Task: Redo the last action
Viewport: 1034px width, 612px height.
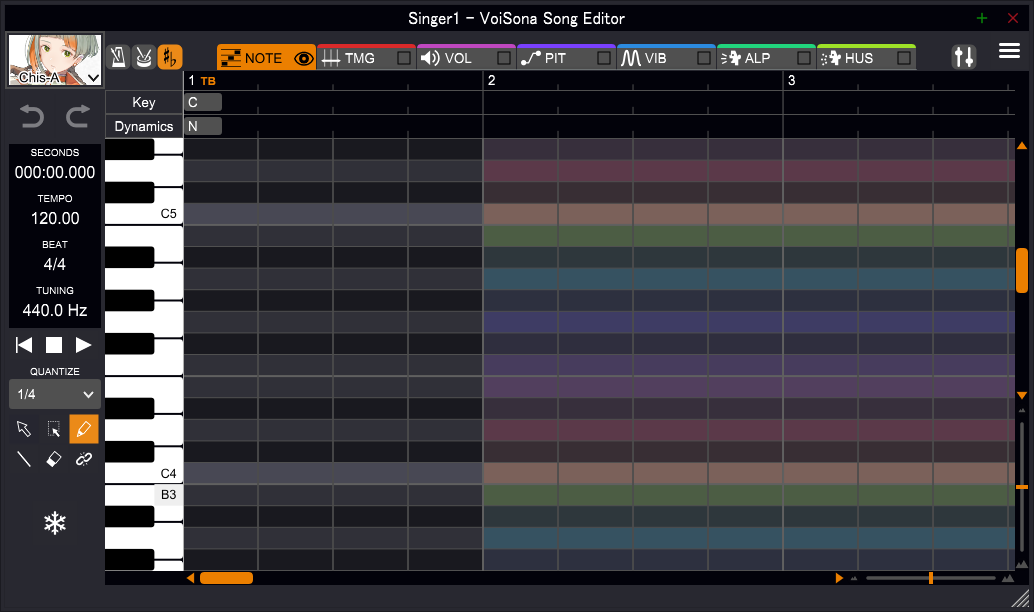Action: pos(78,116)
